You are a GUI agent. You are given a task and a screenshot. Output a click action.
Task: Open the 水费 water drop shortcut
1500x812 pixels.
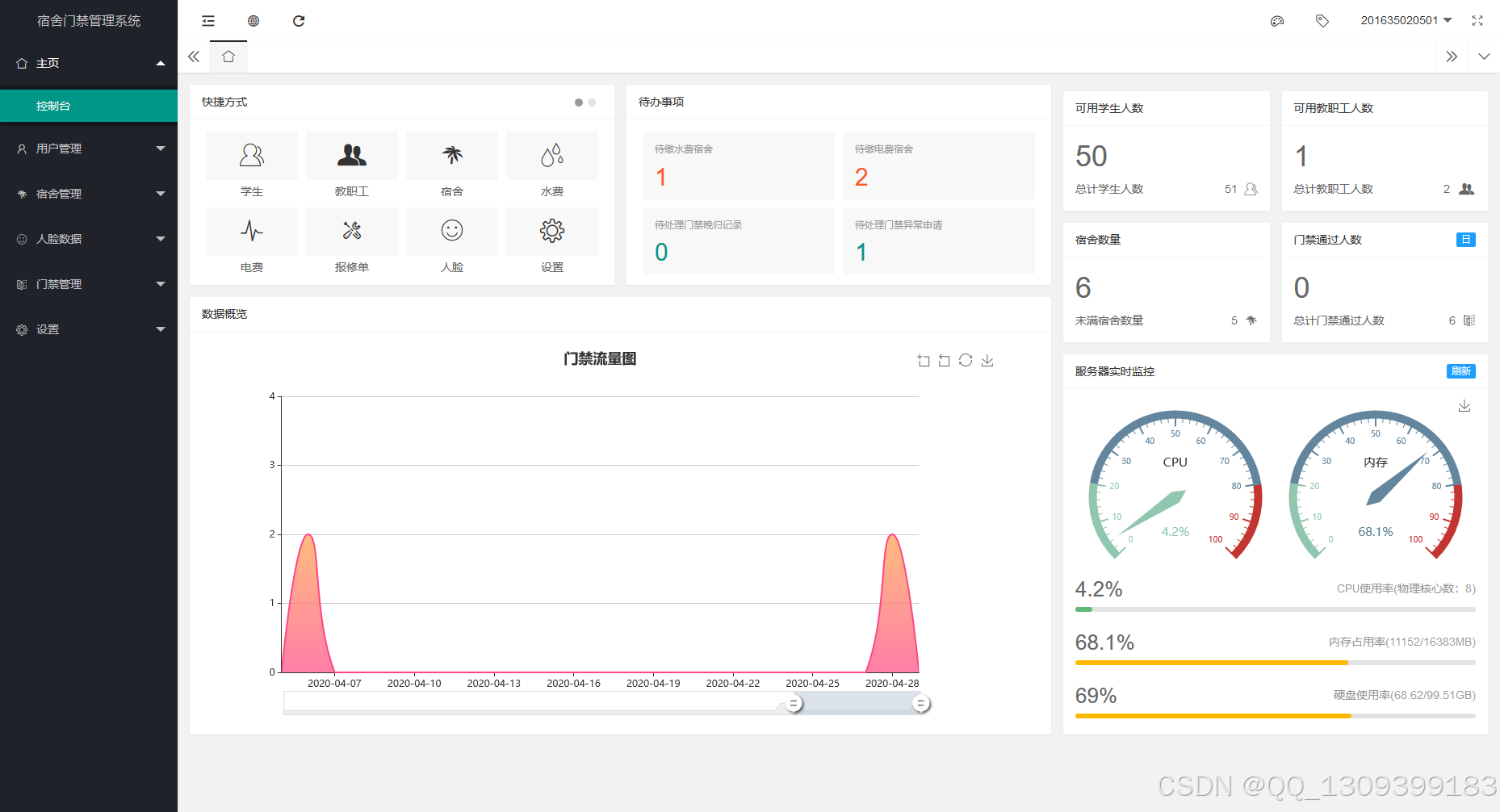coord(552,155)
